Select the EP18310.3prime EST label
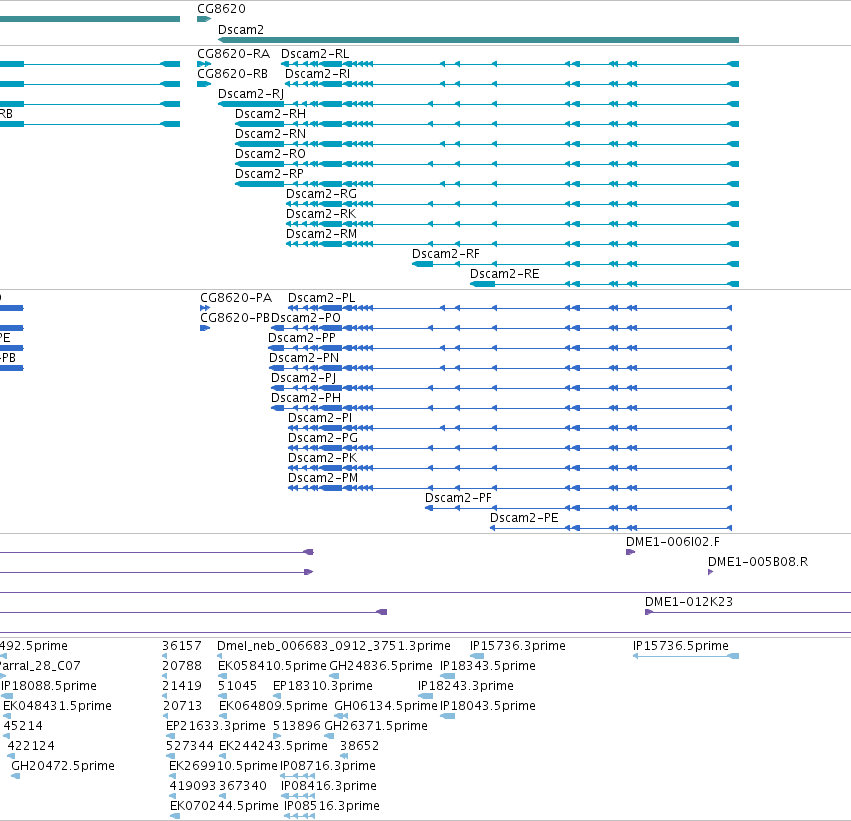The image size is (851, 821). [x=322, y=686]
